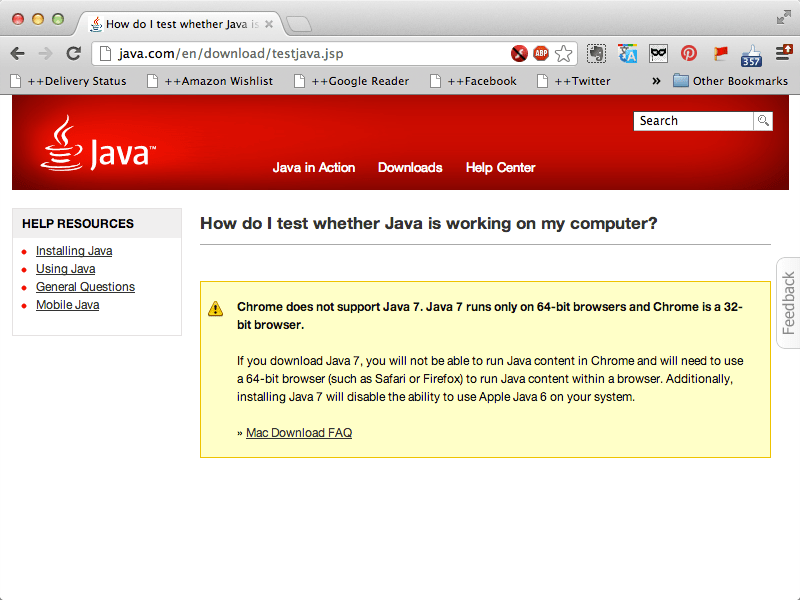The height and width of the screenshot is (600, 800).
Task: Open the ++Amazon Wishlist bookmark
Action: tap(210, 81)
